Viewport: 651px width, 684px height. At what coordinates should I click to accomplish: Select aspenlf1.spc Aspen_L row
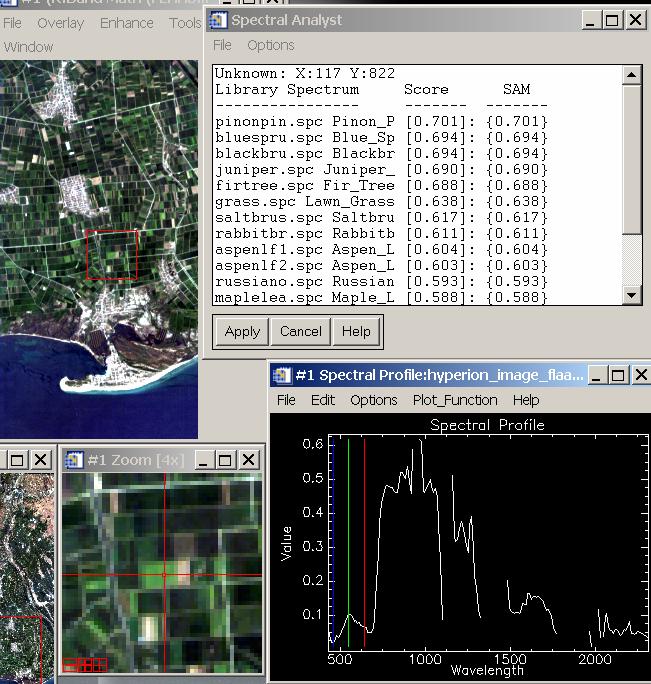pyautogui.click(x=381, y=250)
